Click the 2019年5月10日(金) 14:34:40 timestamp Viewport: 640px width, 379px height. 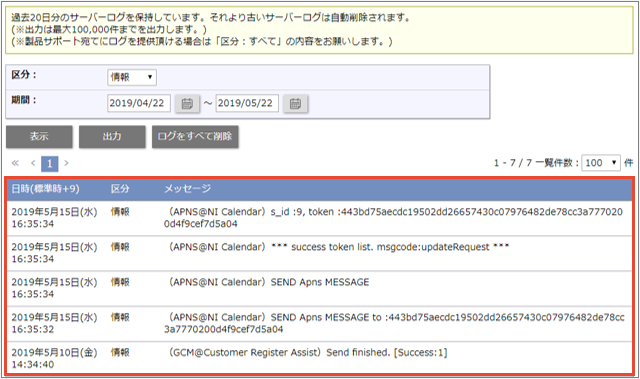point(54,358)
